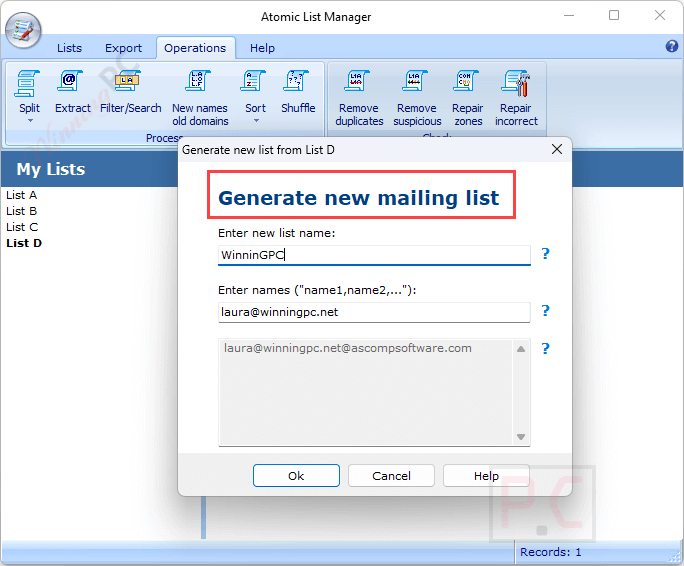Image resolution: width=684 pixels, height=566 pixels.
Task: Click preview scrollbar up arrow
Action: (x=521, y=349)
